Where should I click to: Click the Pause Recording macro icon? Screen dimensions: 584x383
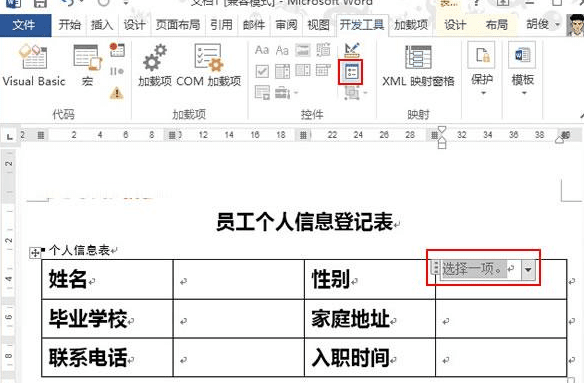point(117,71)
